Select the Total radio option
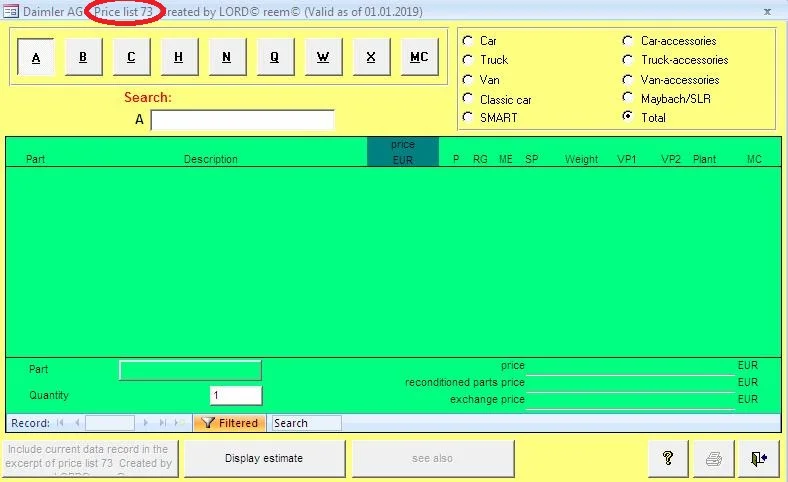 [628, 117]
